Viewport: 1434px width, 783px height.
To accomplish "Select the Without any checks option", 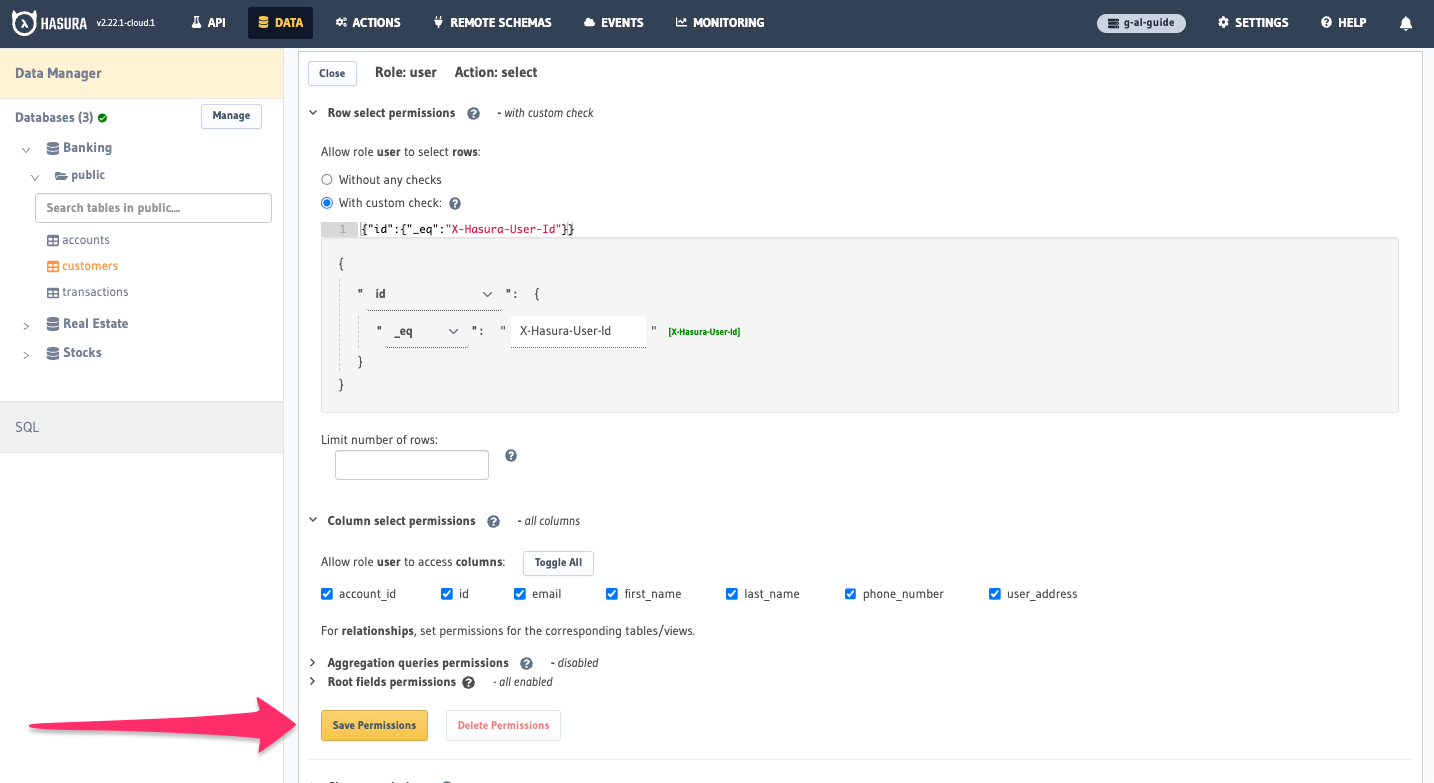I will pyautogui.click(x=327, y=179).
